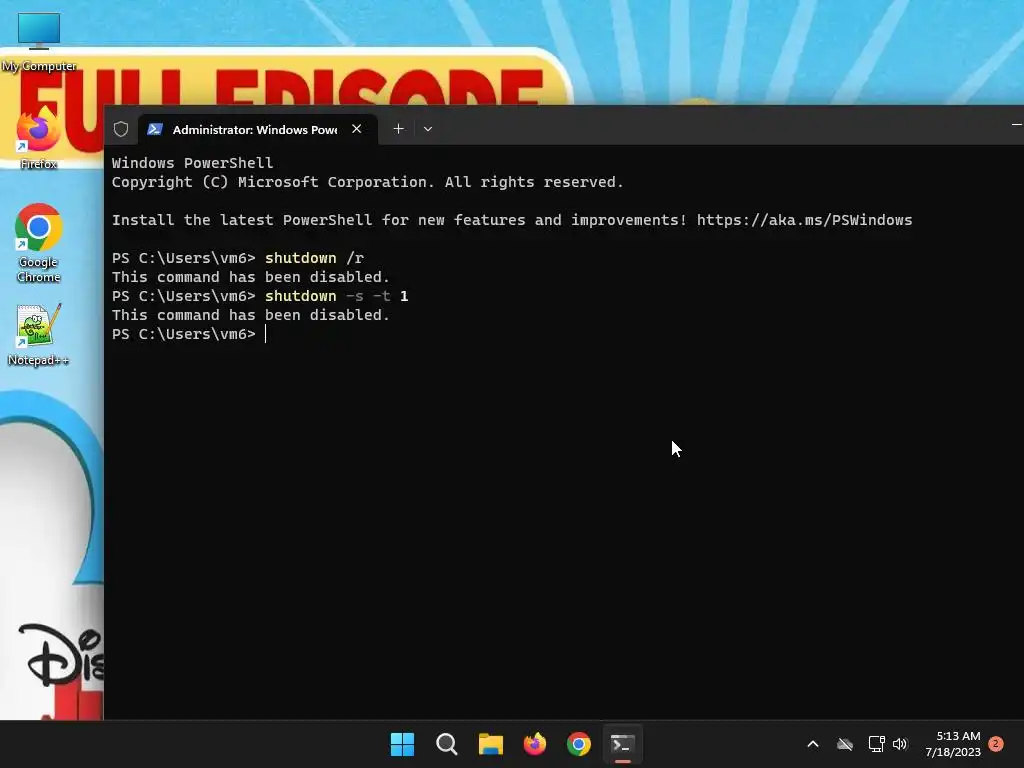The width and height of the screenshot is (1024, 768).
Task: Show hidden system tray icons
Action: pyautogui.click(x=813, y=744)
